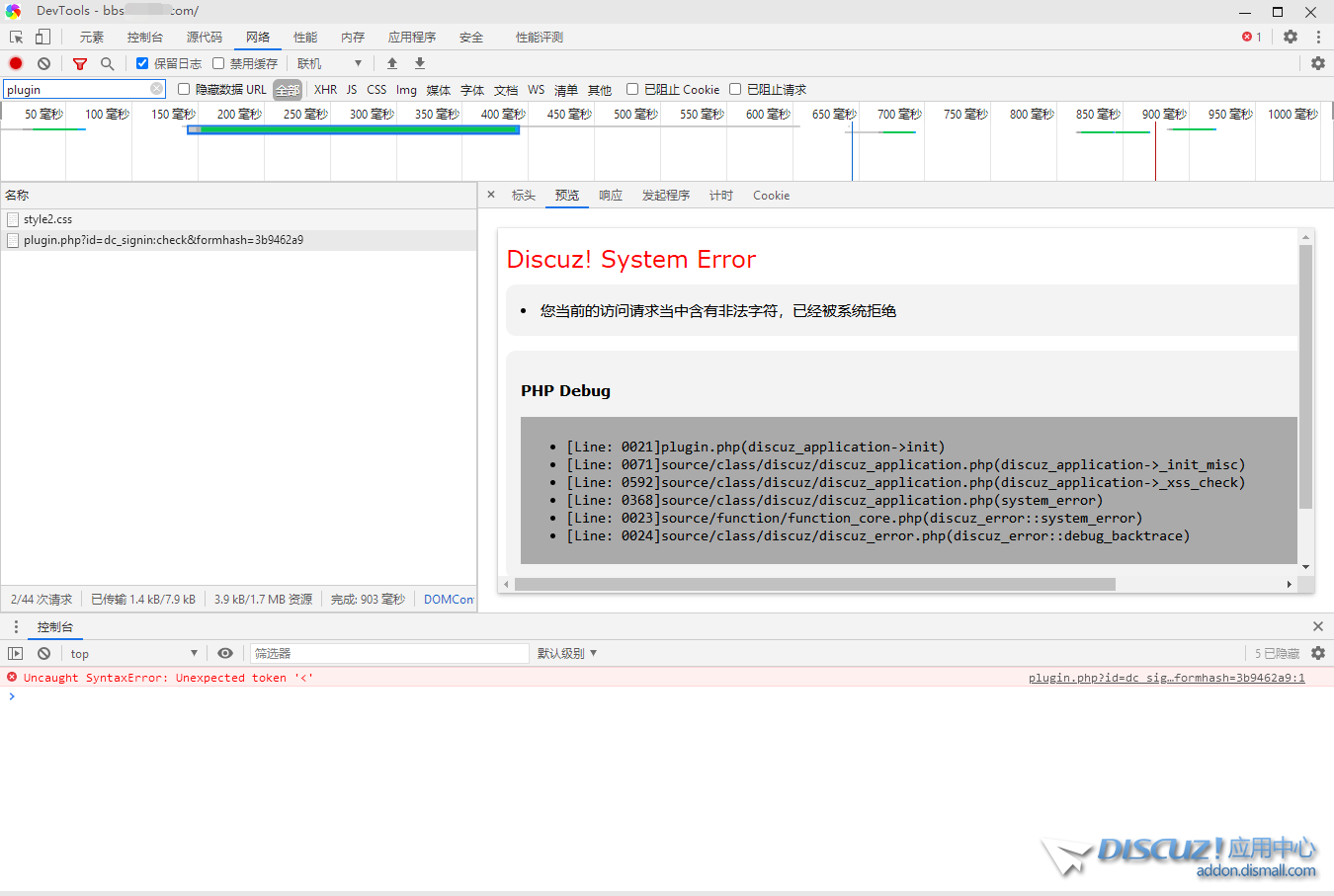The width and height of the screenshot is (1334, 896).
Task: Enable blocked requests filter
Action: (x=735, y=89)
